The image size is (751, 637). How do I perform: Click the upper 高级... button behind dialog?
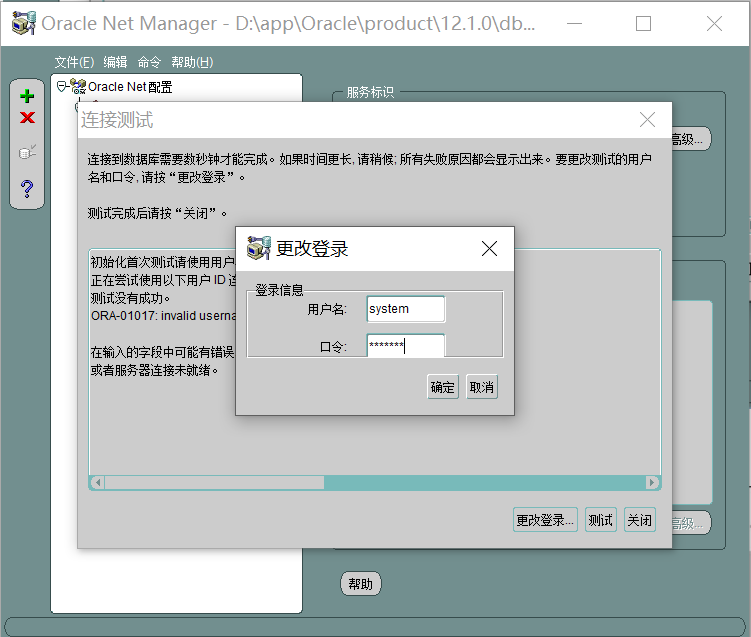point(691,139)
